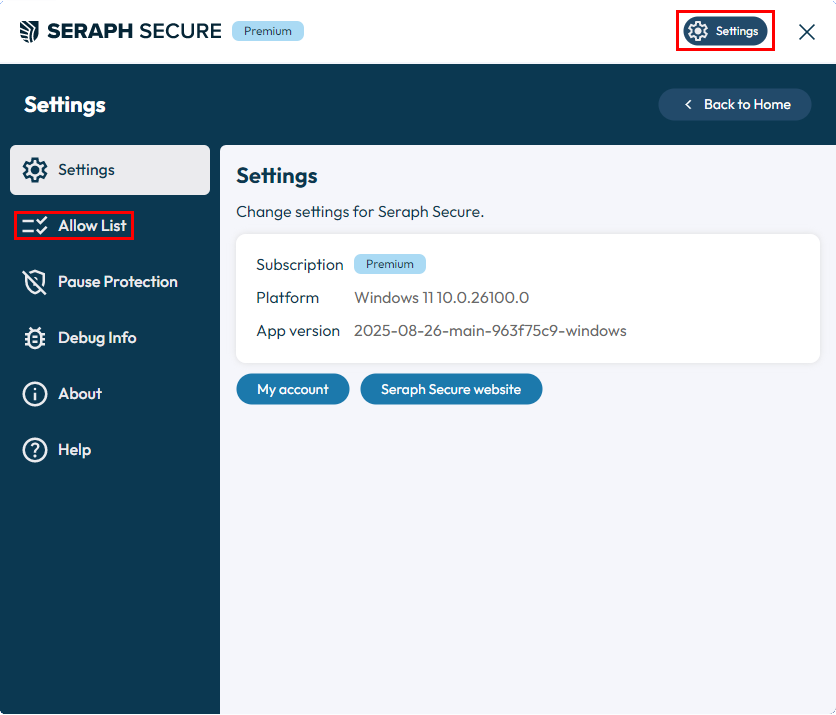
Task: Click the Settings heading in the dark banner
Action: click(x=65, y=105)
